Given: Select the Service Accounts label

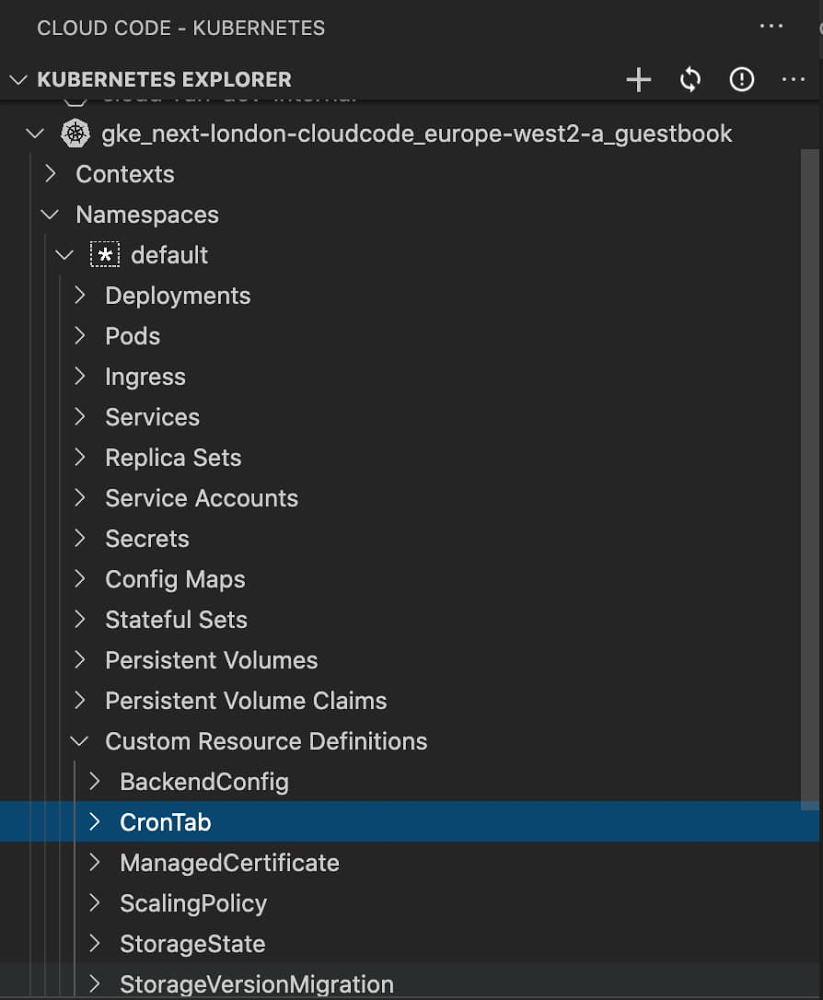Looking at the screenshot, I should [202, 498].
